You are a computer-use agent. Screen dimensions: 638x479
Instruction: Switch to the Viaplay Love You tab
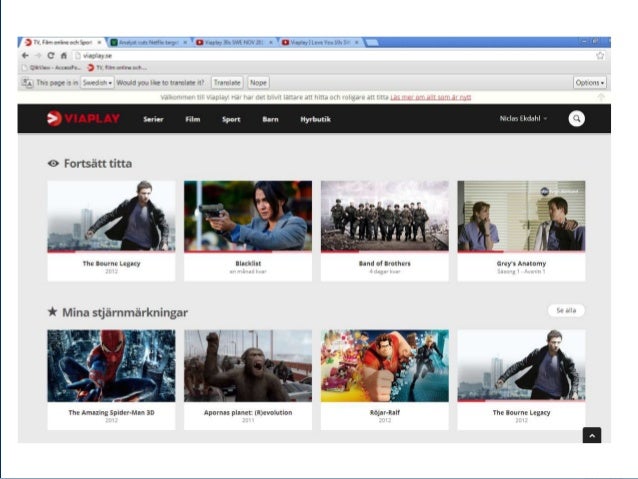(320, 42)
